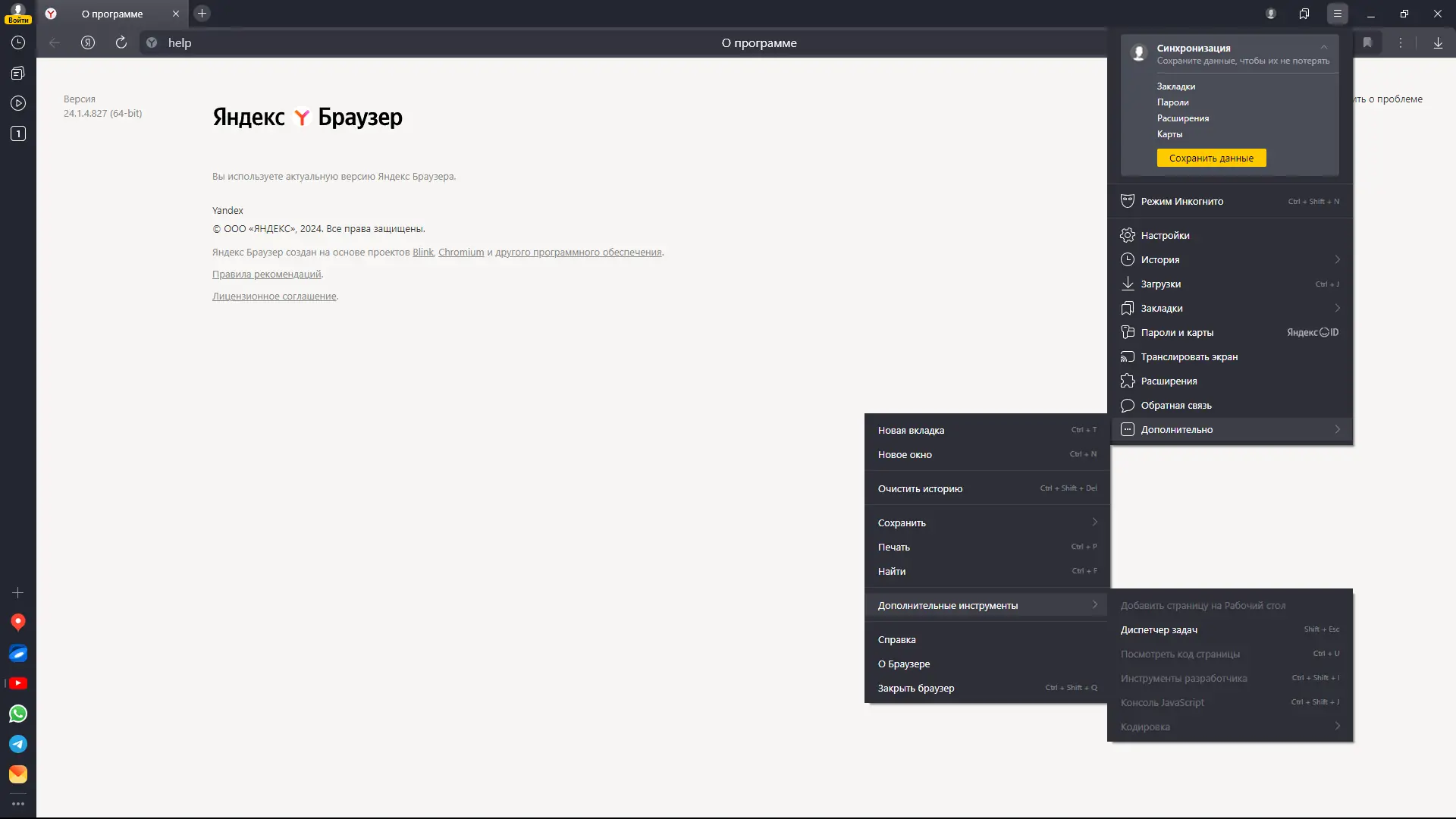Screen dimensions: 1456x819
Task: Collapse the Синхронизация panel chevron
Action: pos(1324,48)
